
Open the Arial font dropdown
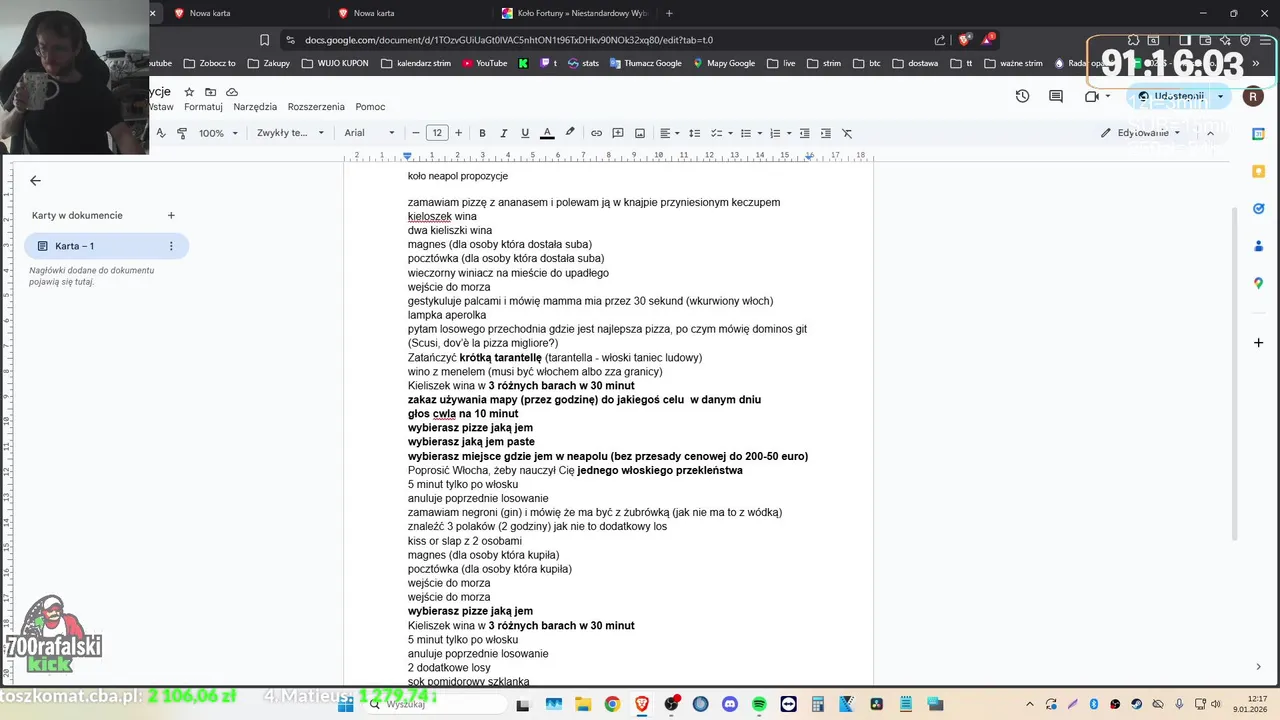(369, 133)
